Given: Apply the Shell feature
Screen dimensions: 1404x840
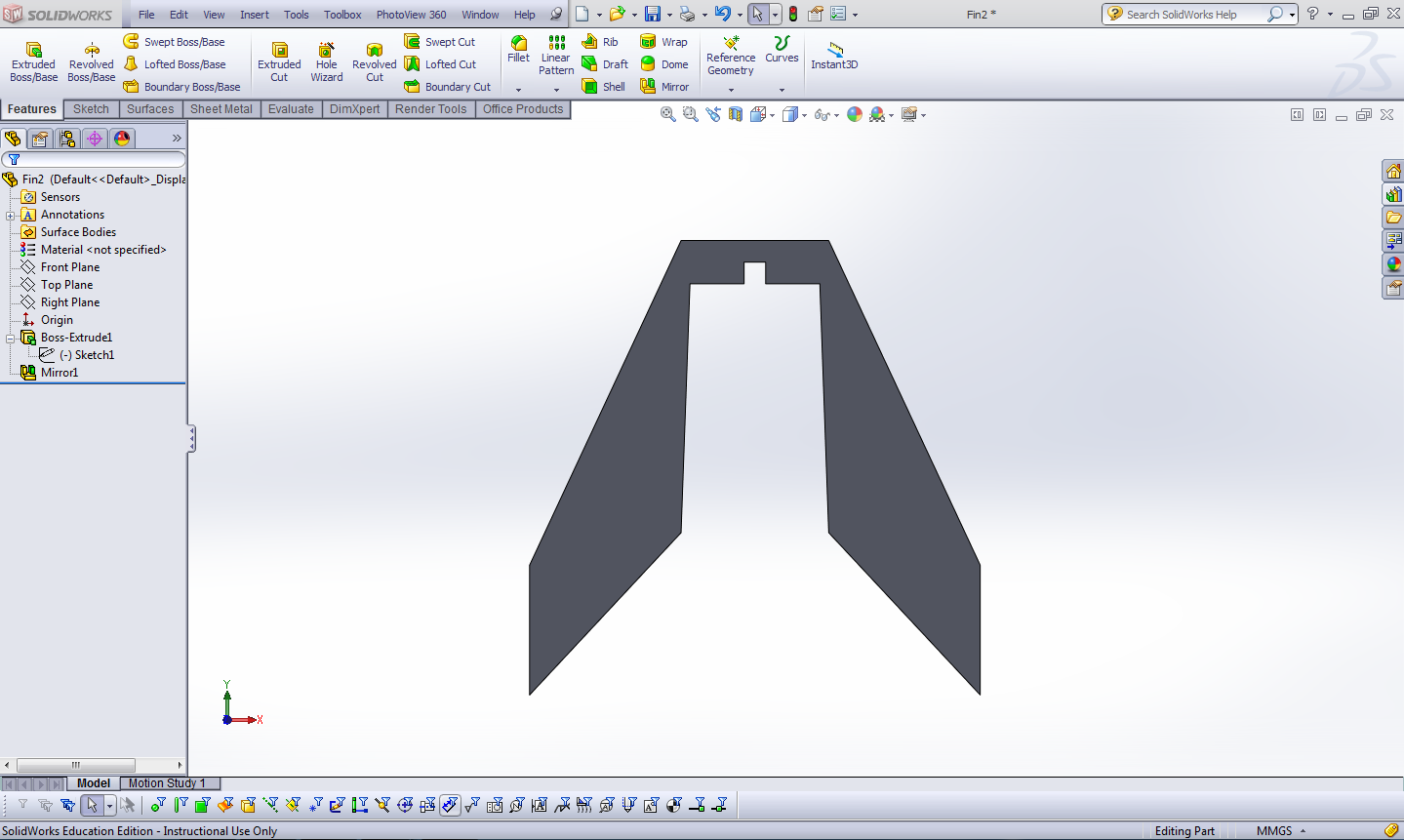Looking at the screenshot, I should pyautogui.click(x=603, y=87).
